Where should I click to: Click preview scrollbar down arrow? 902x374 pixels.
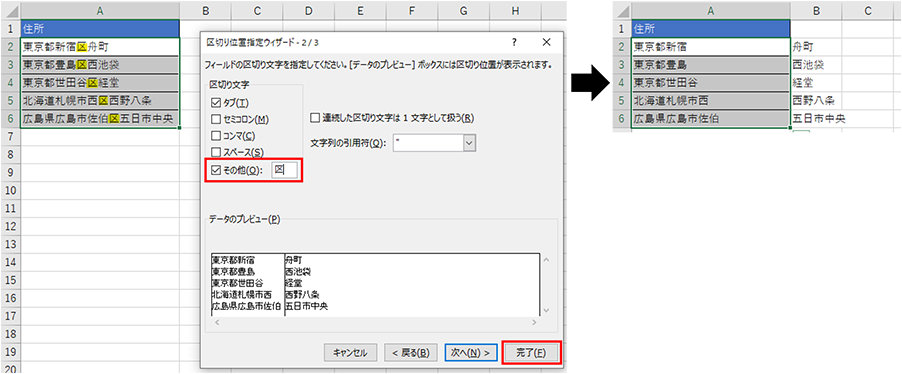tap(546, 310)
